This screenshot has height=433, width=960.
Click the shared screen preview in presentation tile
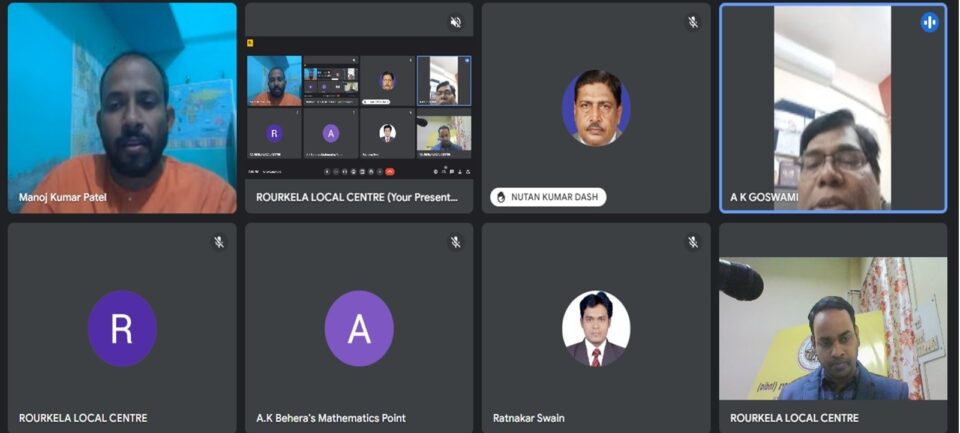point(359,108)
